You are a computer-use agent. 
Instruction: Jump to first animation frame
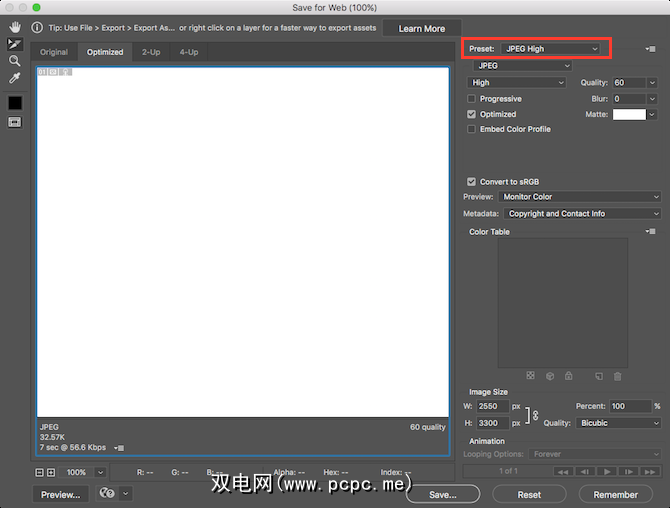(x=563, y=472)
